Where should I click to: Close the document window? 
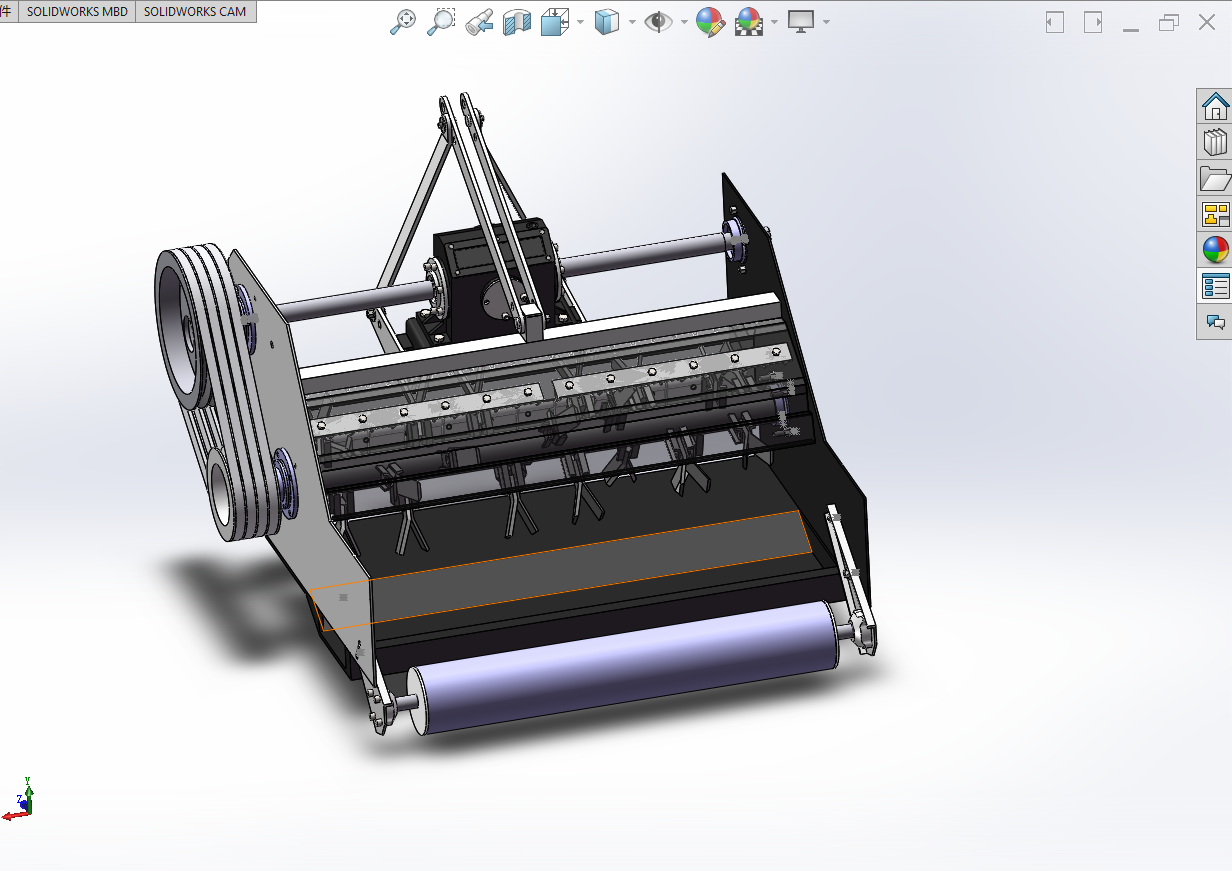click(x=1207, y=22)
